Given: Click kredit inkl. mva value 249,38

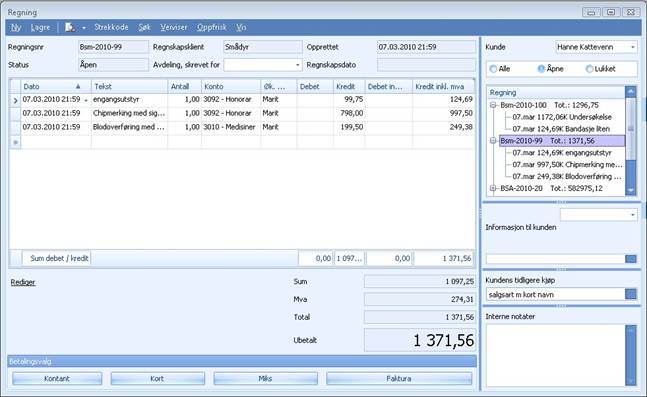Looking at the screenshot, I should [461, 127].
